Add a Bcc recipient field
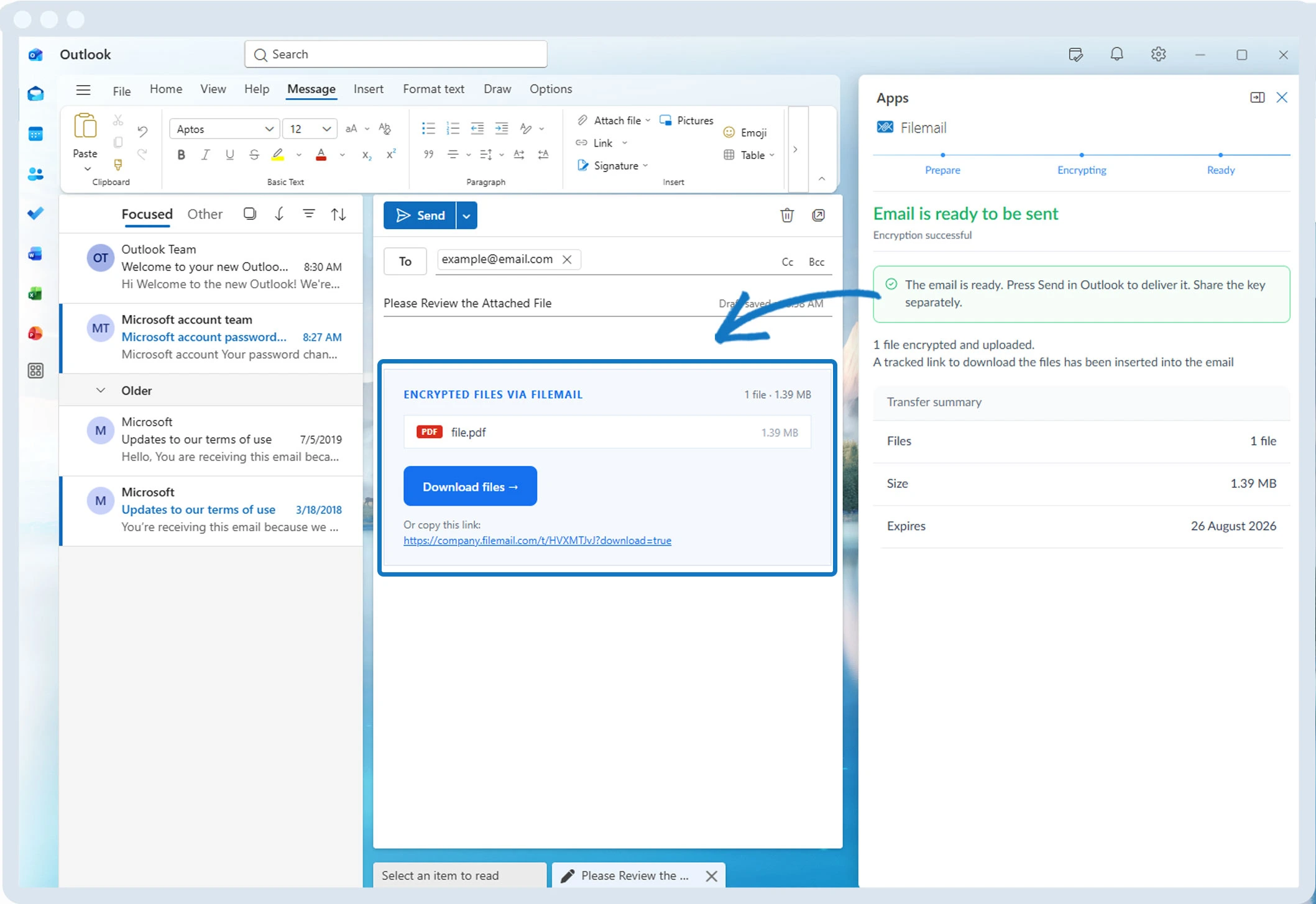This screenshot has width=1316, height=904. 816,262
